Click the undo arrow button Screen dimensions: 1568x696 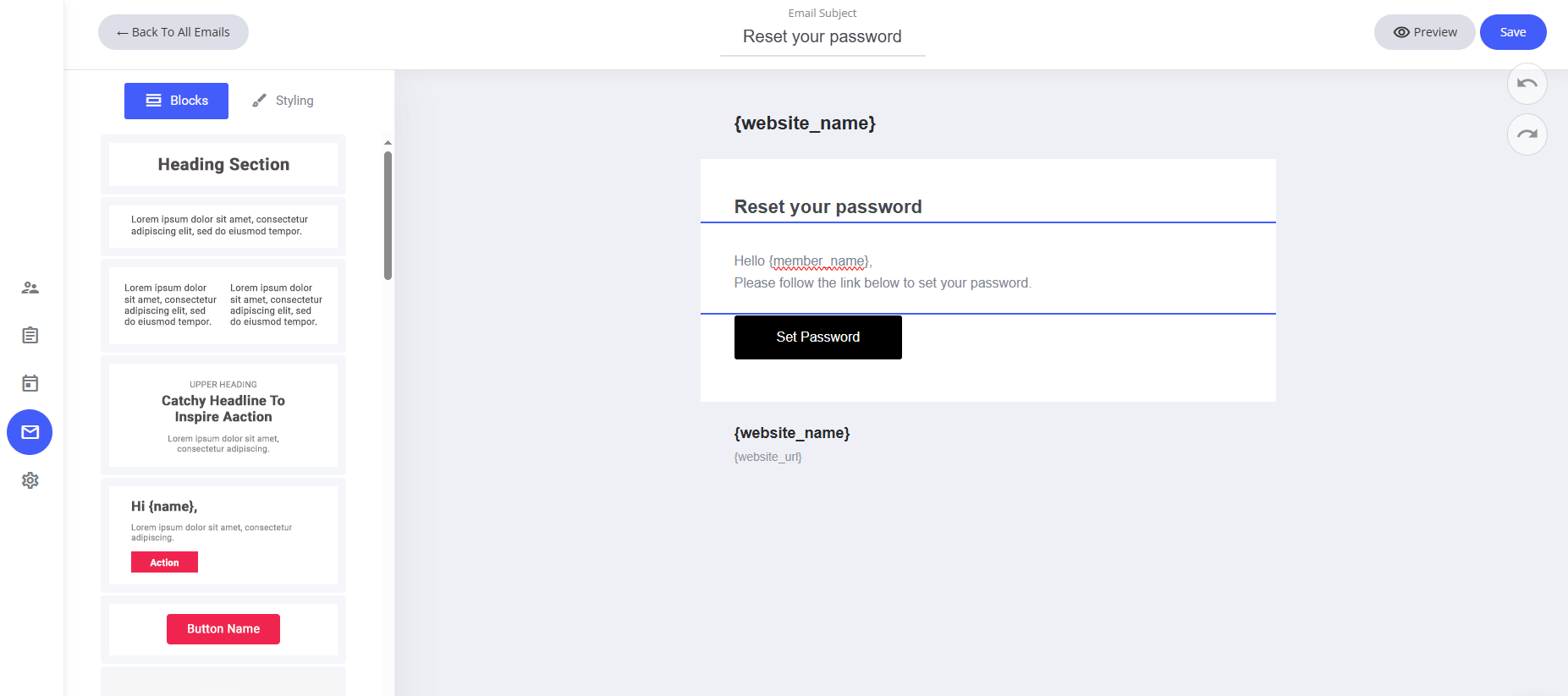[1527, 84]
